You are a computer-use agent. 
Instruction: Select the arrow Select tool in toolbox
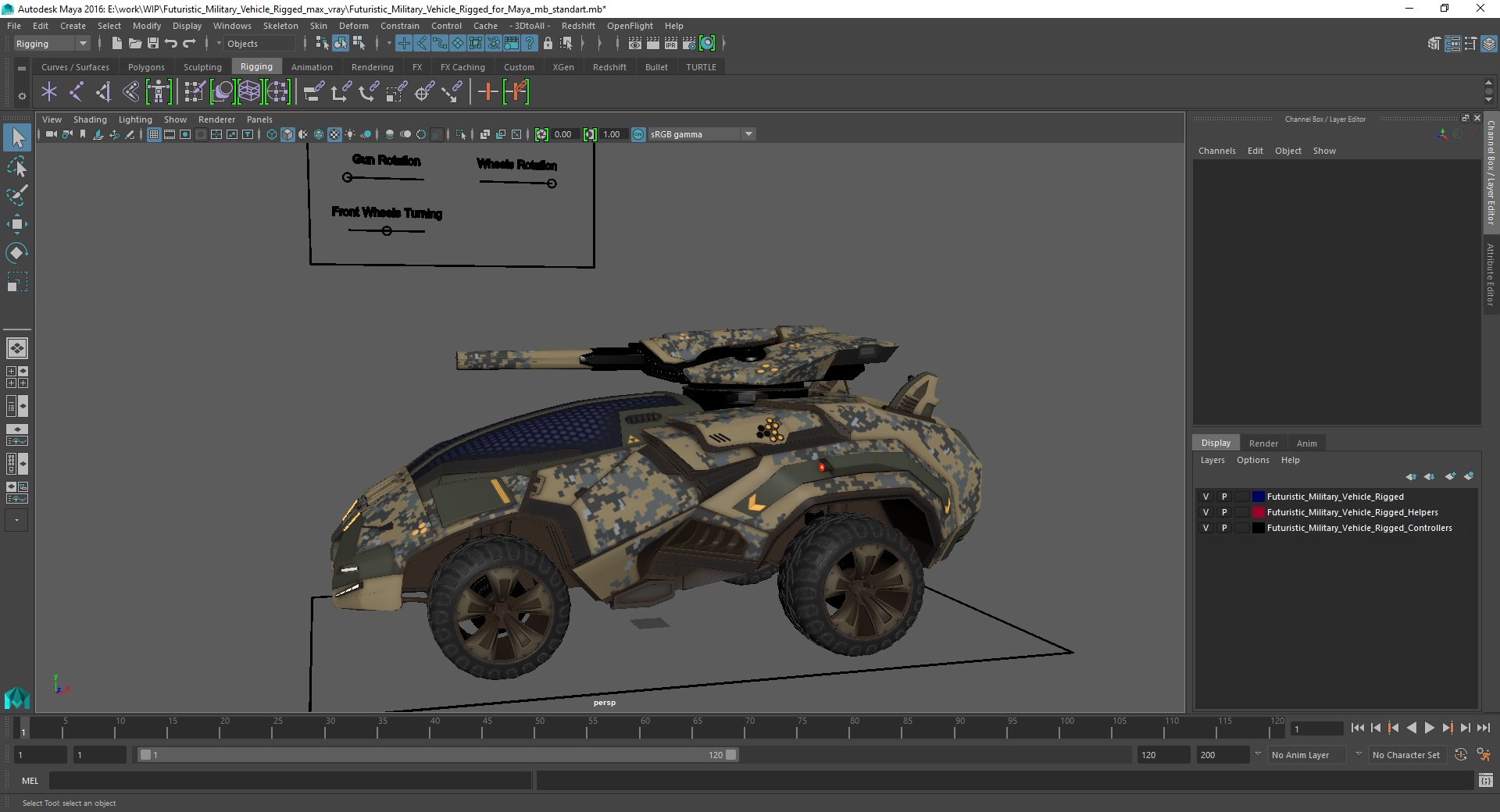tap(17, 137)
